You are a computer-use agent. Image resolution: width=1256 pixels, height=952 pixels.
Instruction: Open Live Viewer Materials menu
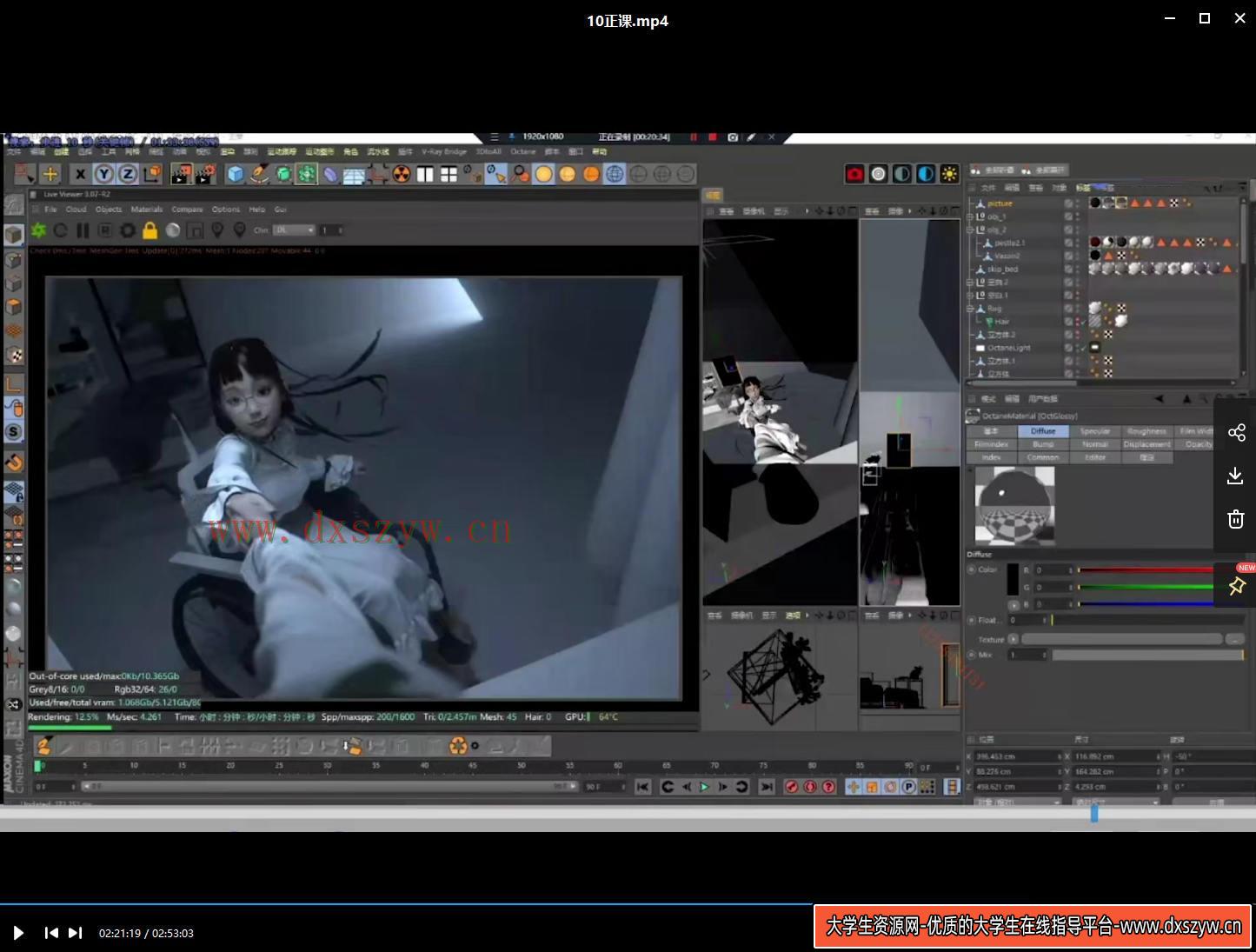point(147,210)
